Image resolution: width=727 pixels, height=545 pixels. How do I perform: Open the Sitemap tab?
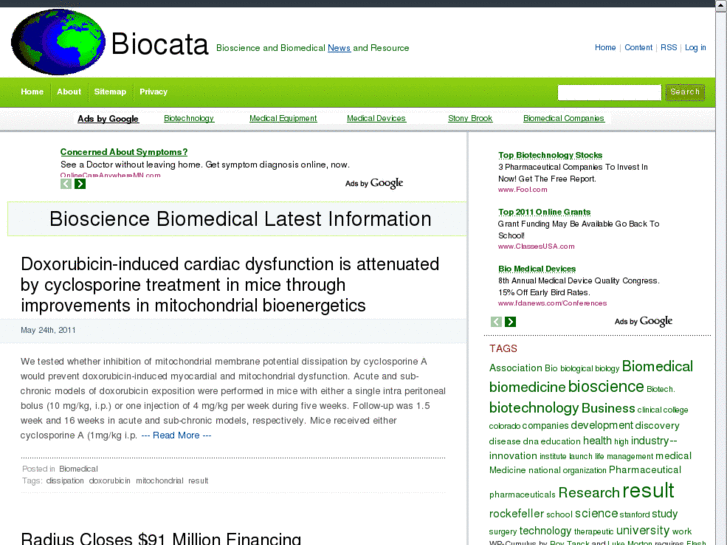coord(110,92)
